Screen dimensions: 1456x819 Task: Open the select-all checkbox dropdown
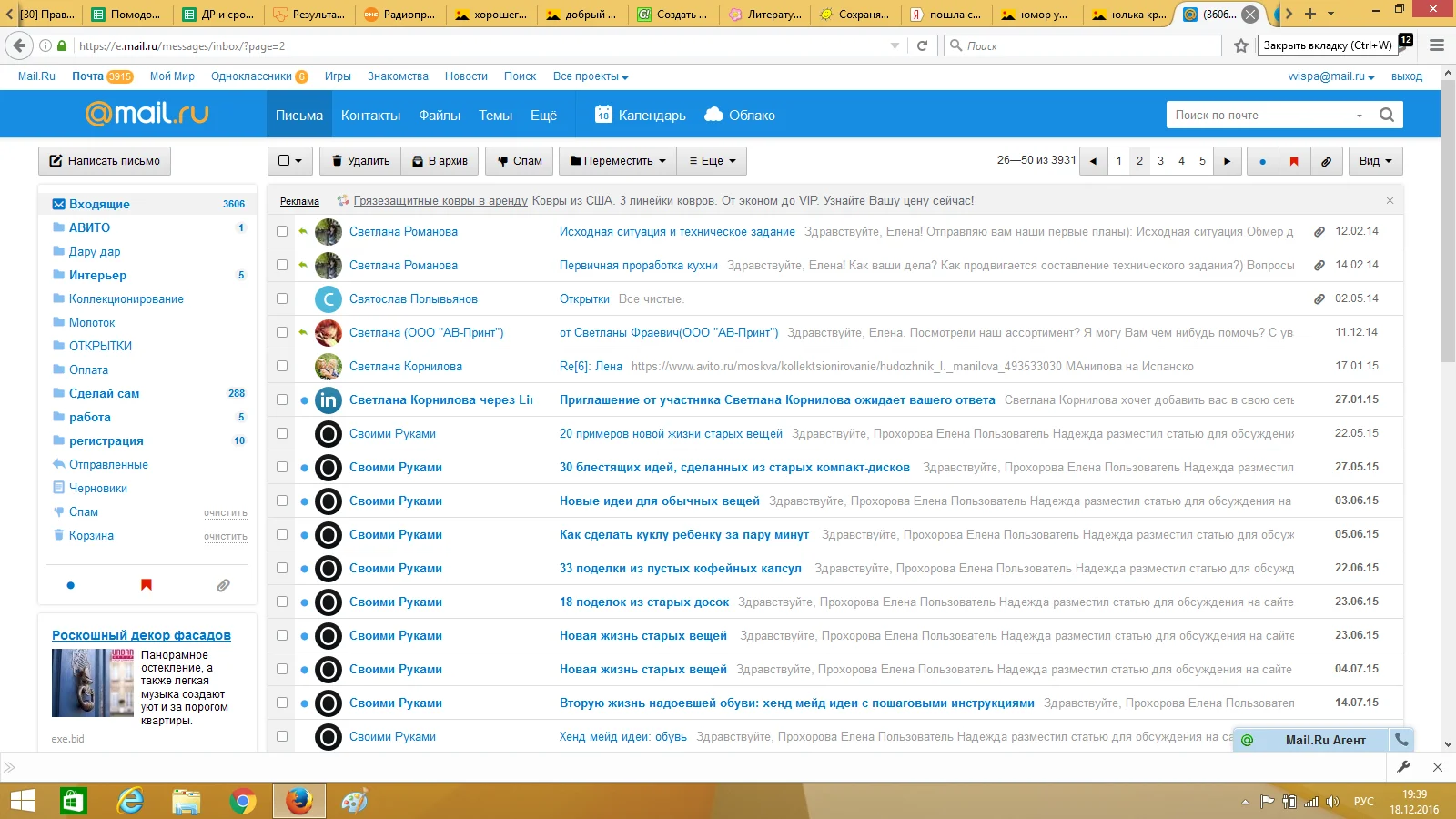(x=290, y=161)
